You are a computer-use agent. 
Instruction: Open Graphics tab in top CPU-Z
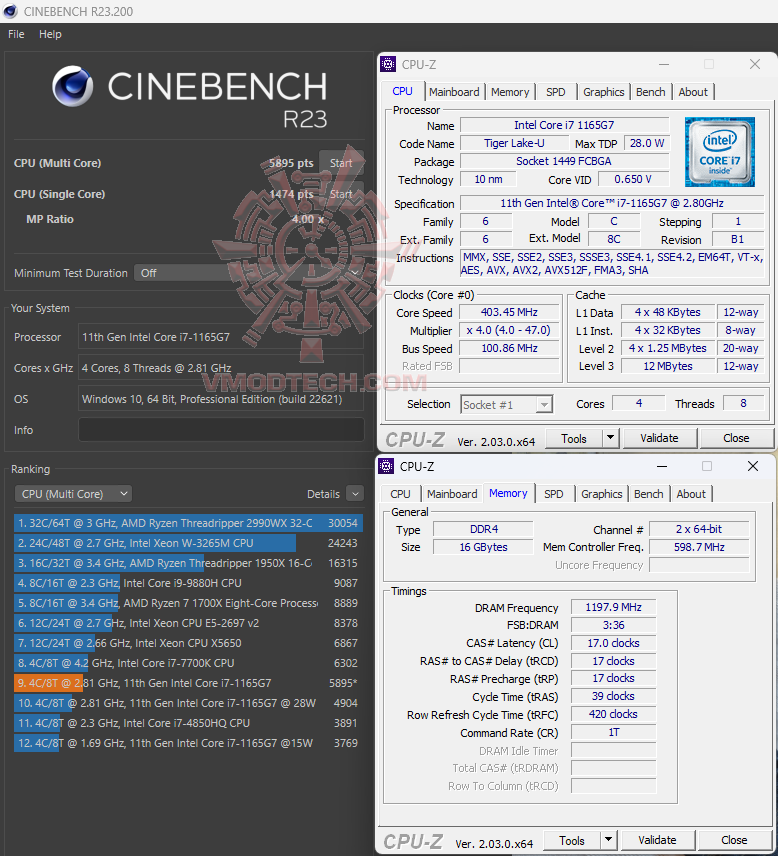point(603,92)
